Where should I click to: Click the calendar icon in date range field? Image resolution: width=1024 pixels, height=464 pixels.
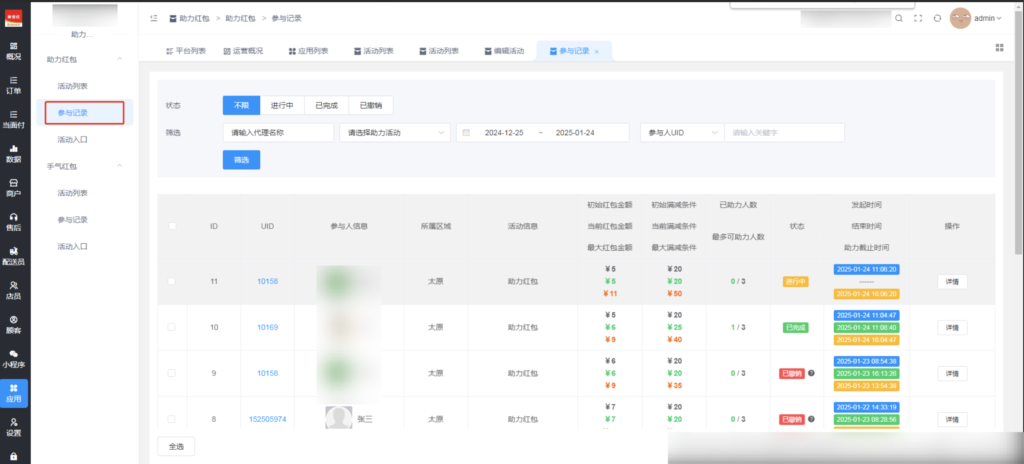[x=466, y=133]
